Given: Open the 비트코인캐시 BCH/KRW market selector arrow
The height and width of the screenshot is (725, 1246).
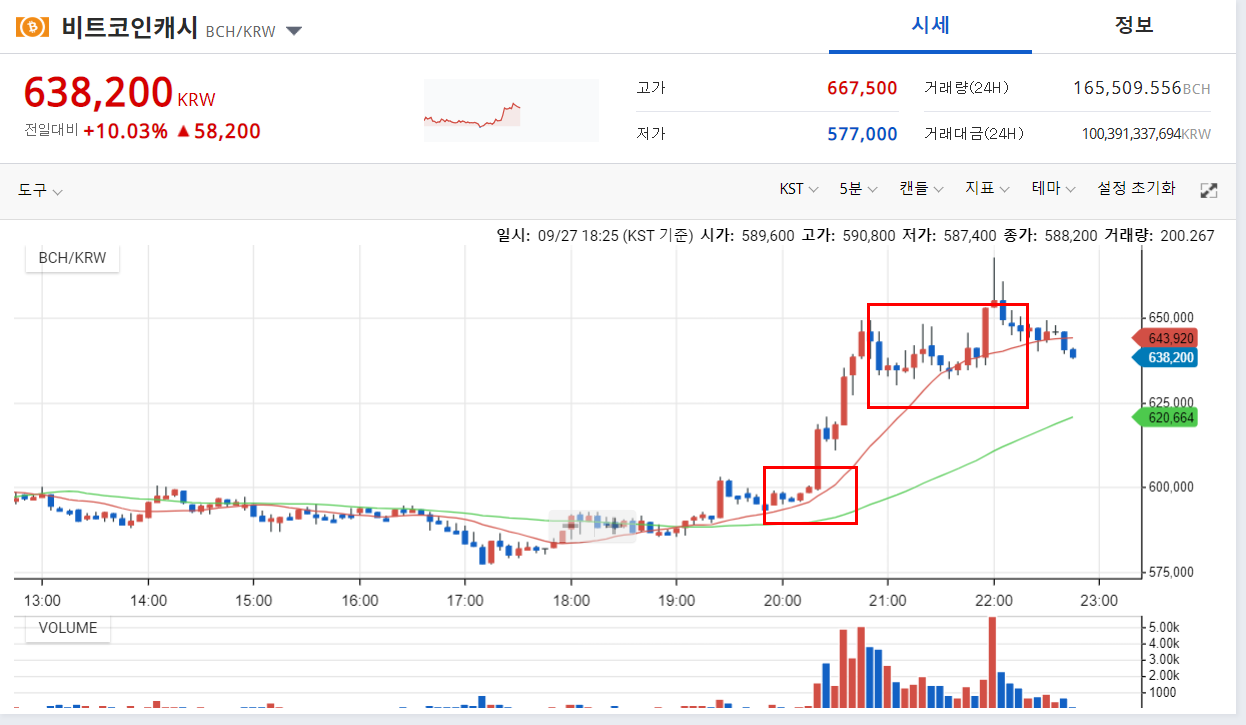Looking at the screenshot, I should (x=294, y=30).
